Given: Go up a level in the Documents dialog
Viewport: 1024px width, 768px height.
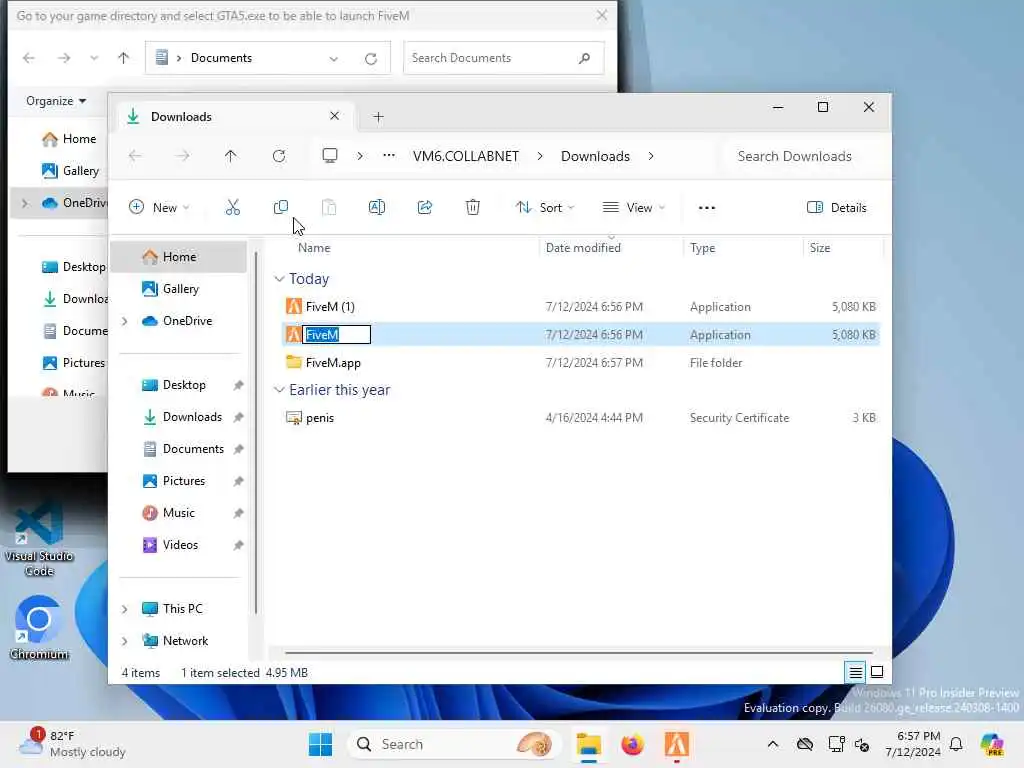Looking at the screenshot, I should [x=123, y=58].
